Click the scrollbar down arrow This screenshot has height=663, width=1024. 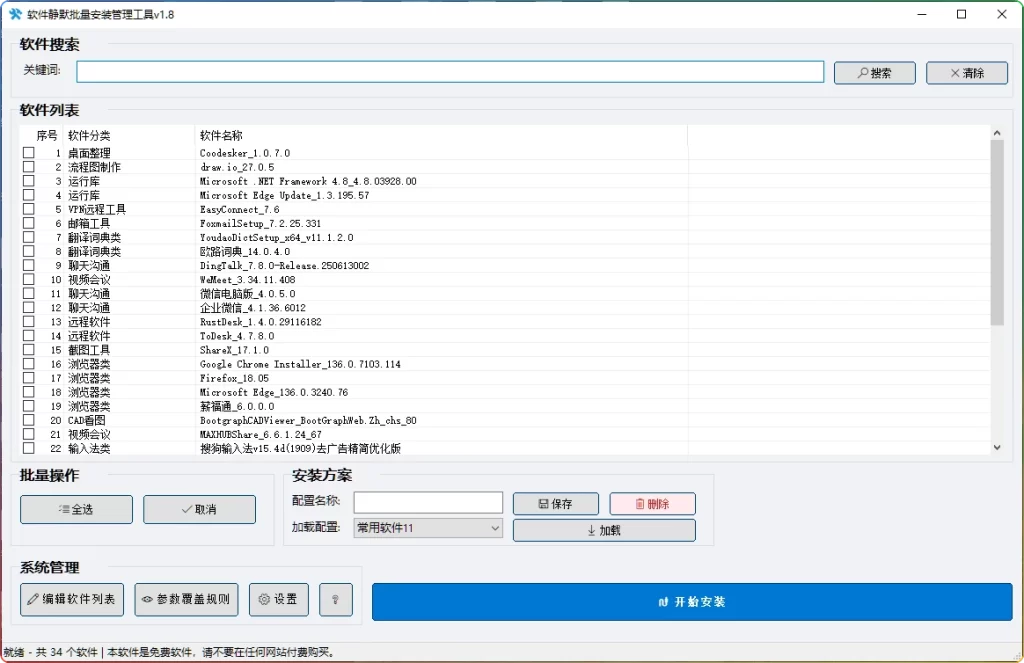coord(997,447)
